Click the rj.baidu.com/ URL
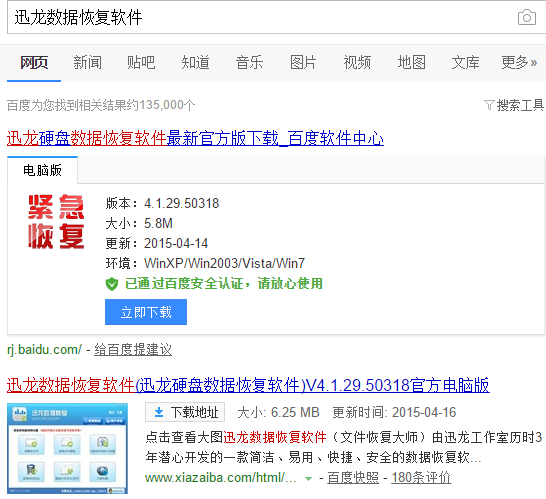The height and width of the screenshot is (499, 546). (44, 350)
